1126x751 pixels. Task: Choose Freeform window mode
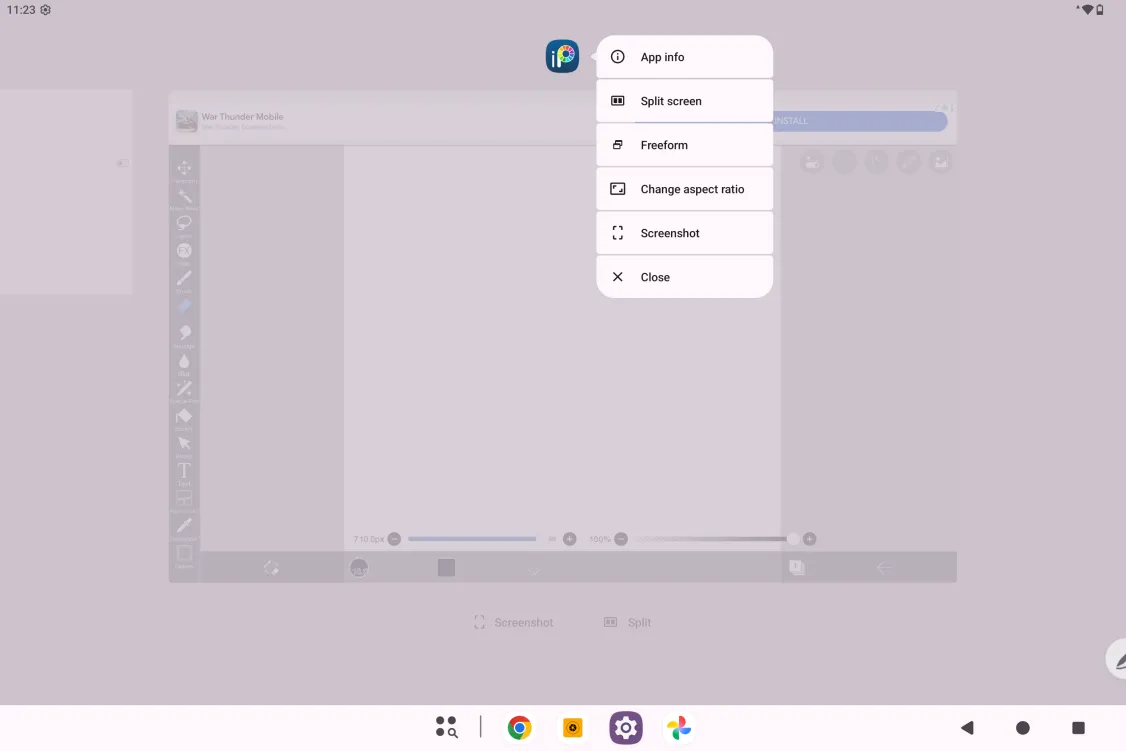pyautogui.click(x=684, y=145)
